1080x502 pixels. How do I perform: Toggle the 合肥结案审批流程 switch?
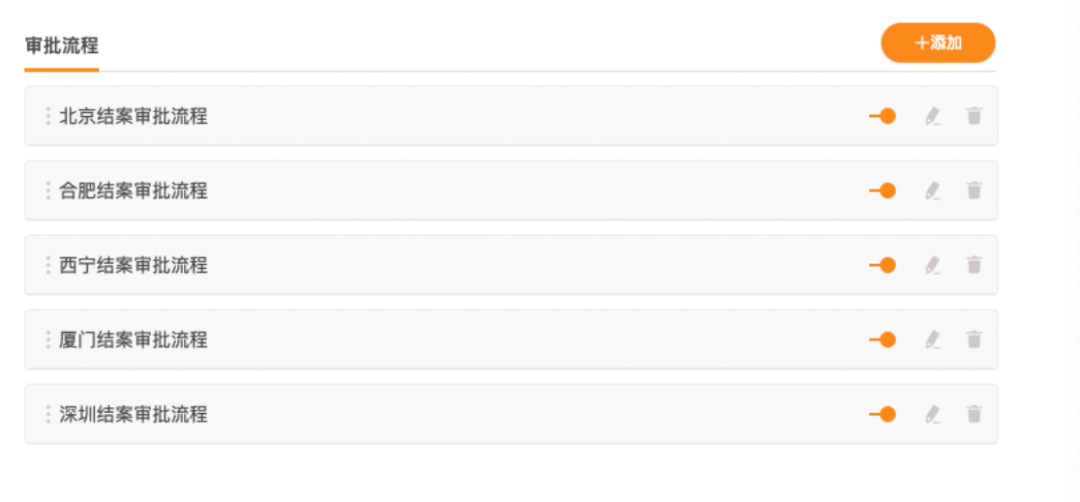coord(882,191)
